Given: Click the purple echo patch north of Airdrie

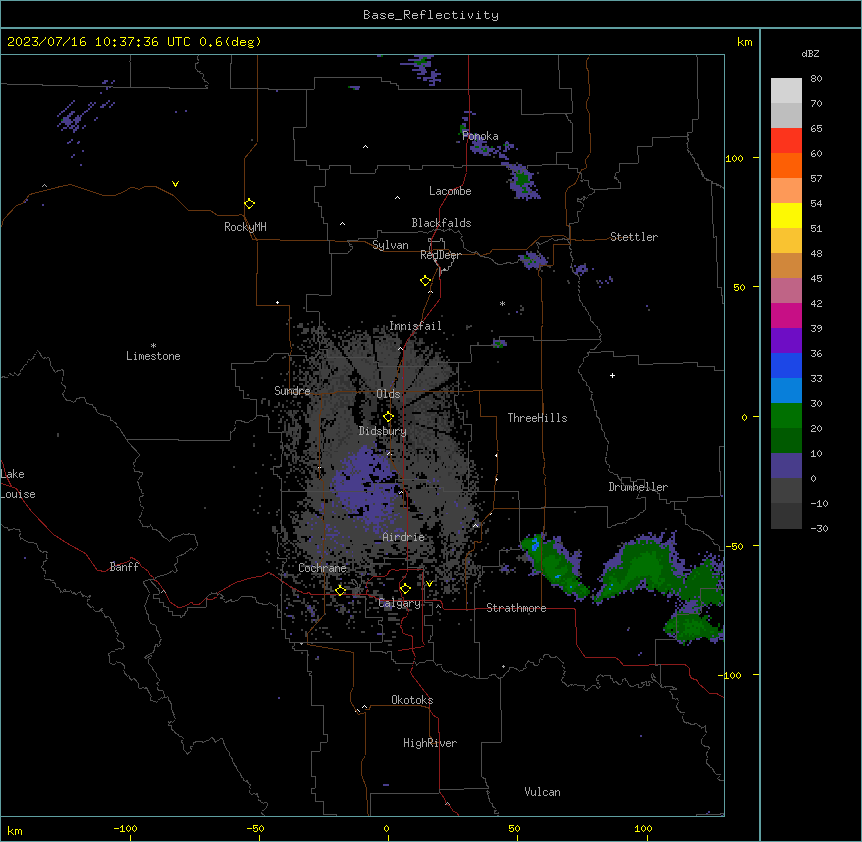Looking at the screenshot, I should tap(364, 483).
